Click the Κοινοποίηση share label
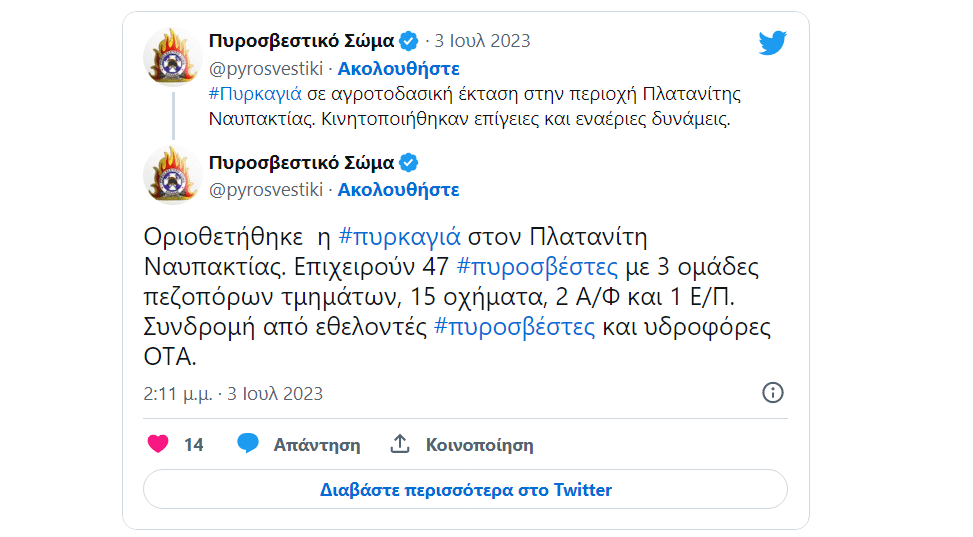This screenshot has width=973, height=537. [479, 445]
